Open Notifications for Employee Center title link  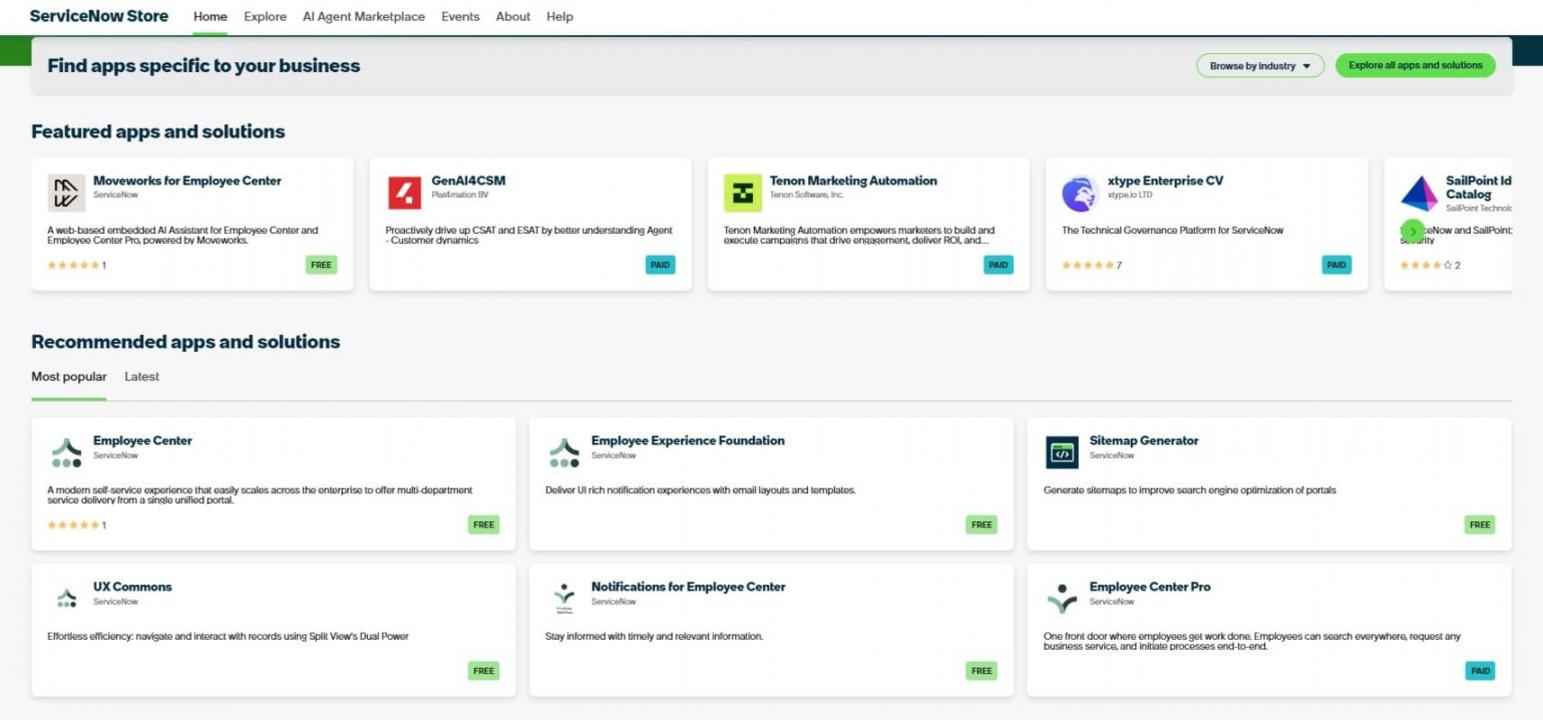click(688, 587)
